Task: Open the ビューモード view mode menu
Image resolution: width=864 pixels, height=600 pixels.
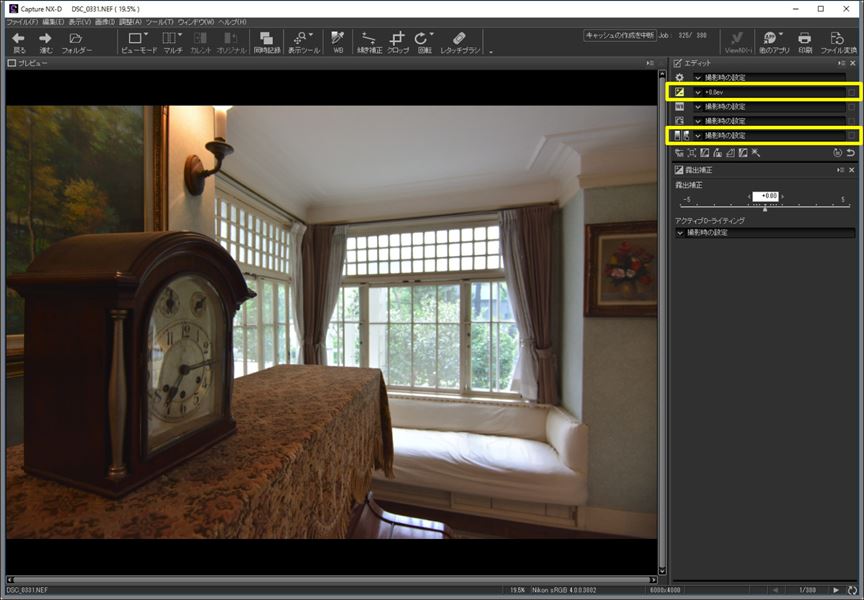Action: (138, 42)
